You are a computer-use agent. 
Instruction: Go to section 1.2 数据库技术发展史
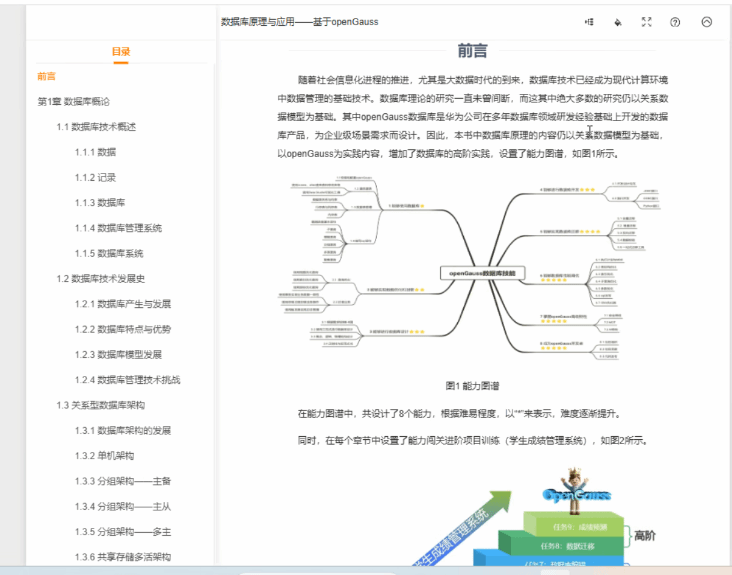(101, 279)
